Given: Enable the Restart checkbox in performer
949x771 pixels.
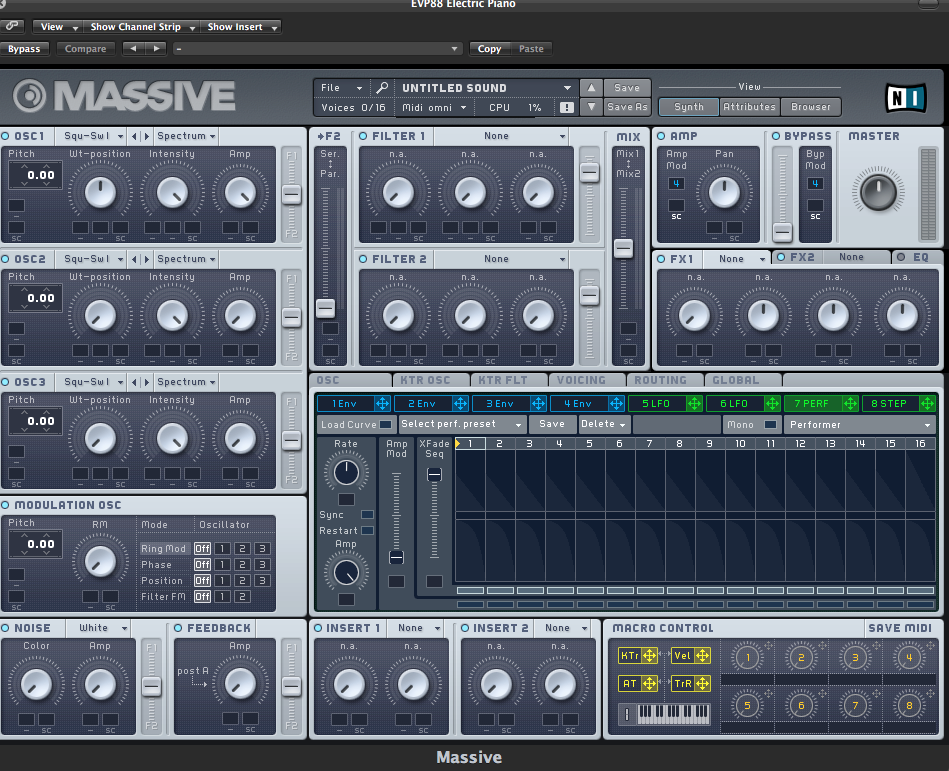Looking at the screenshot, I should click(x=367, y=531).
